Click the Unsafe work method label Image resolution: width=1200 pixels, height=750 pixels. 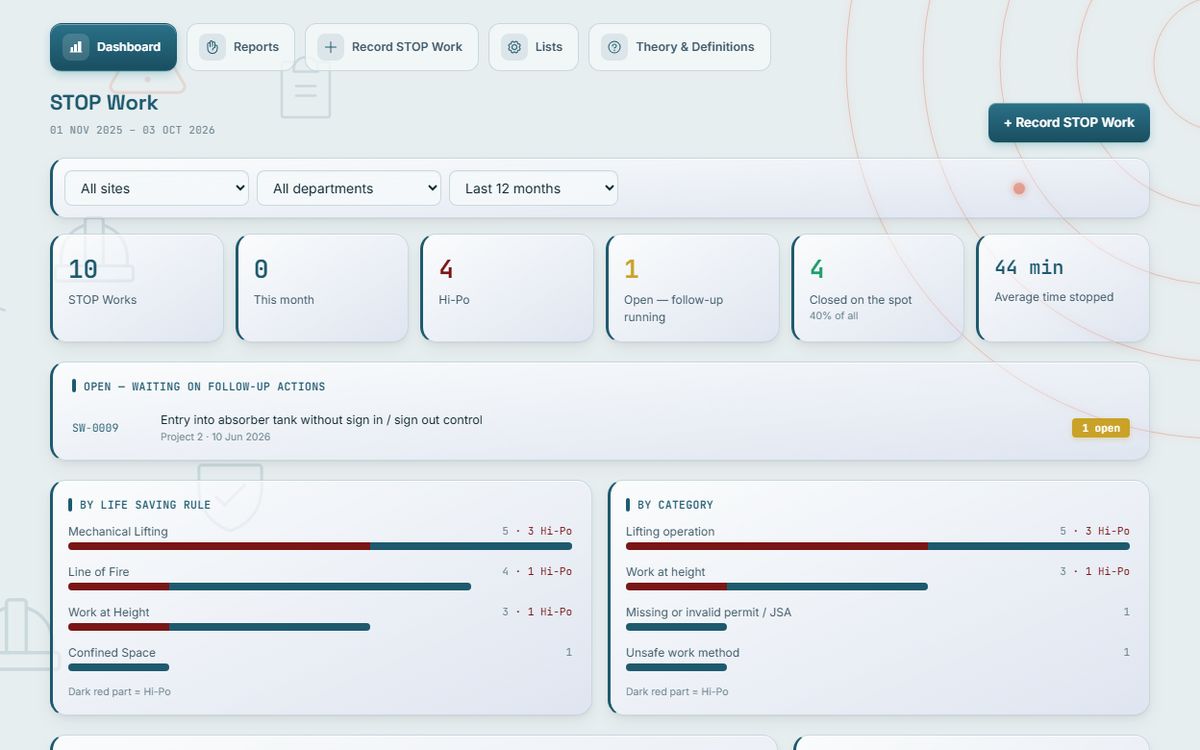683,653
